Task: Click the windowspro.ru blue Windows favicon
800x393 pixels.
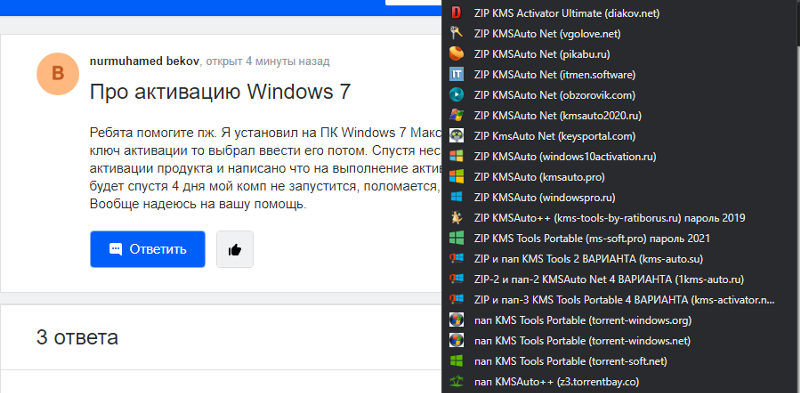Action: 456,197
